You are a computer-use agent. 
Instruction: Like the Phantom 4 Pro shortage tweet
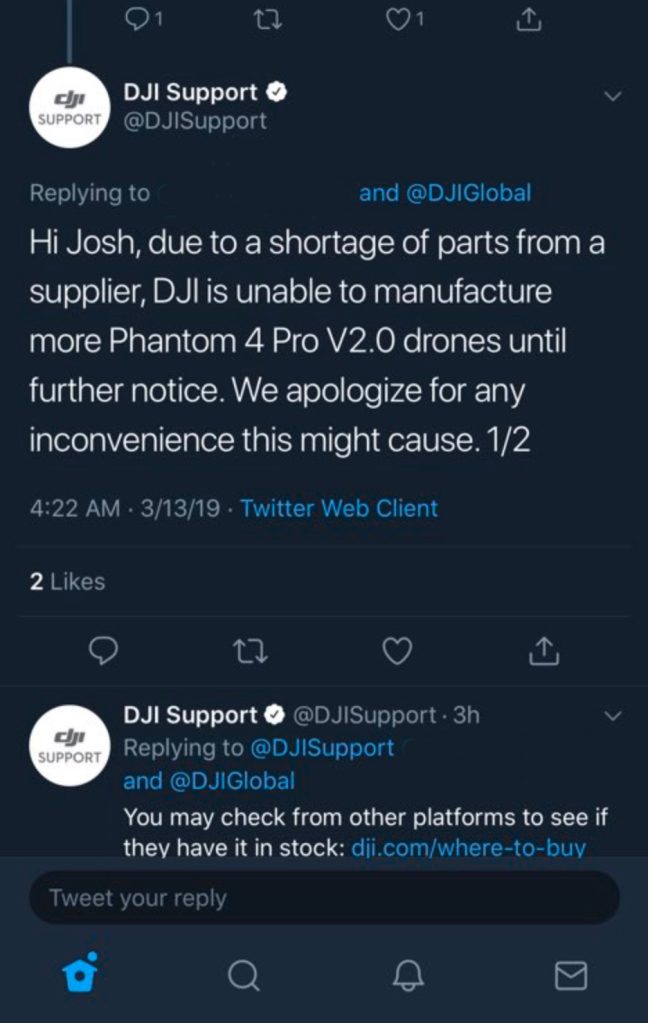pyautogui.click(x=397, y=651)
